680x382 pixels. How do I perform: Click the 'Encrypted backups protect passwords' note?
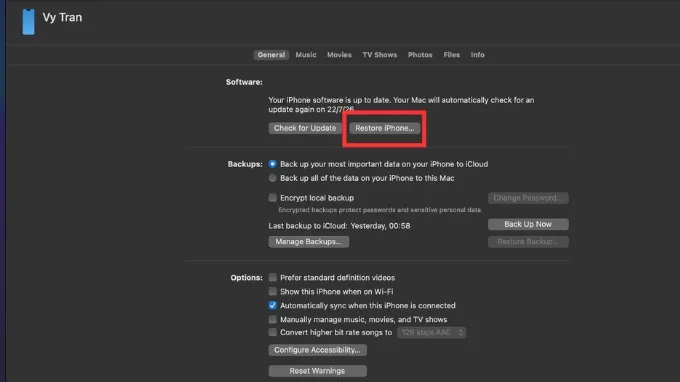[380, 210]
